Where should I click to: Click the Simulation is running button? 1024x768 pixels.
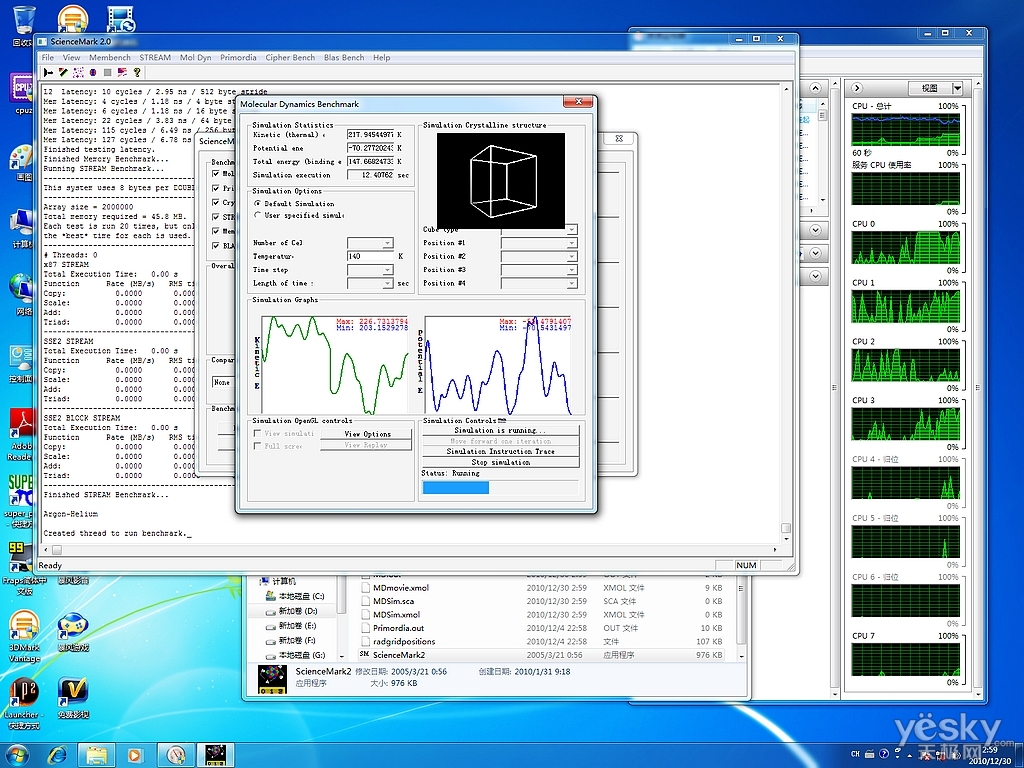[501, 430]
